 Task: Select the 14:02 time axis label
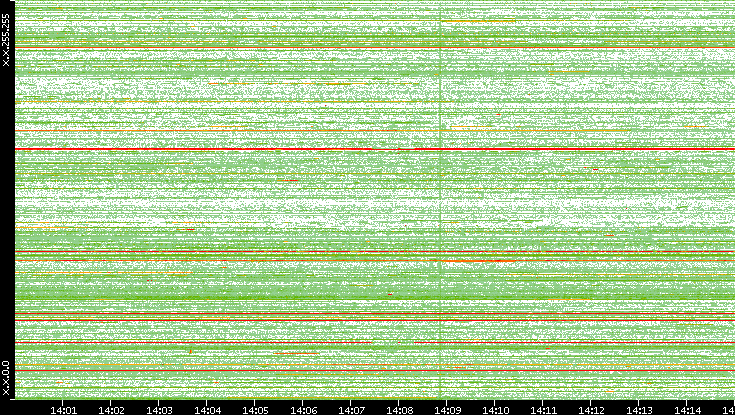pos(111,410)
